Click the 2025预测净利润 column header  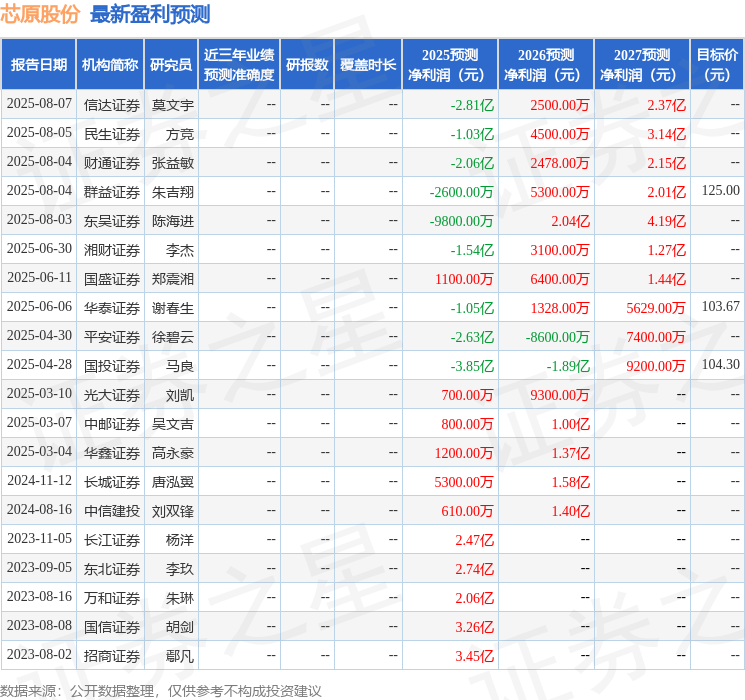(x=450, y=64)
